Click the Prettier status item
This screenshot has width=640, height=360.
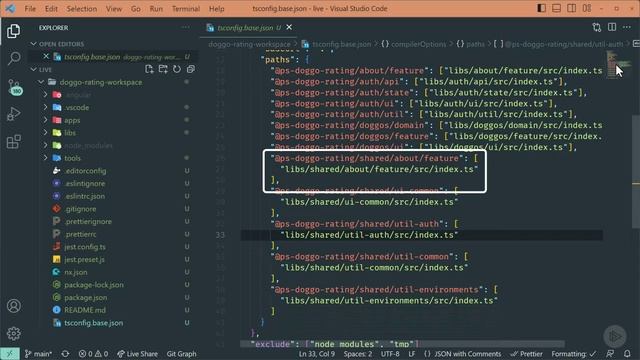tap(527, 354)
